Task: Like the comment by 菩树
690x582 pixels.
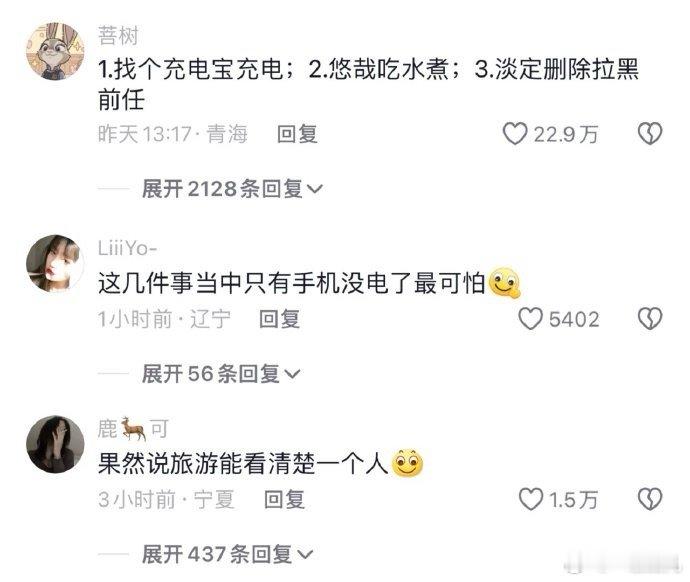Action: [515, 133]
